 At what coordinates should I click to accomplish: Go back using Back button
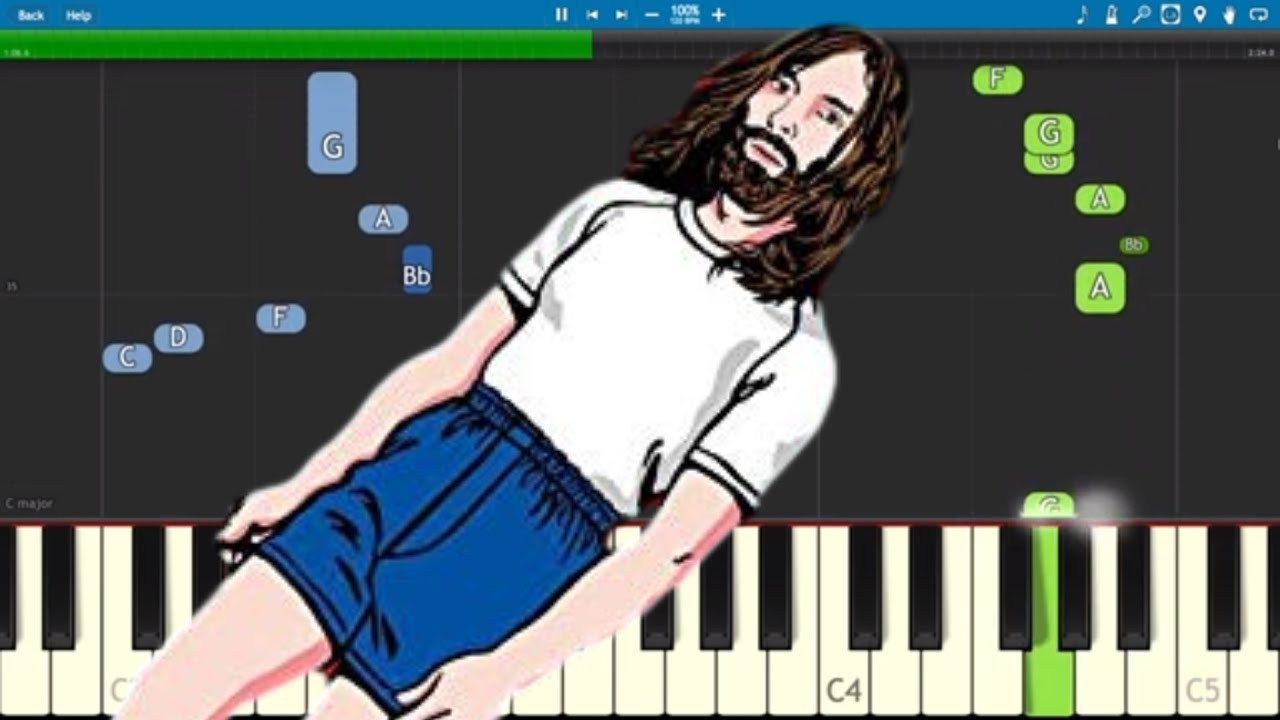pos(31,15)
